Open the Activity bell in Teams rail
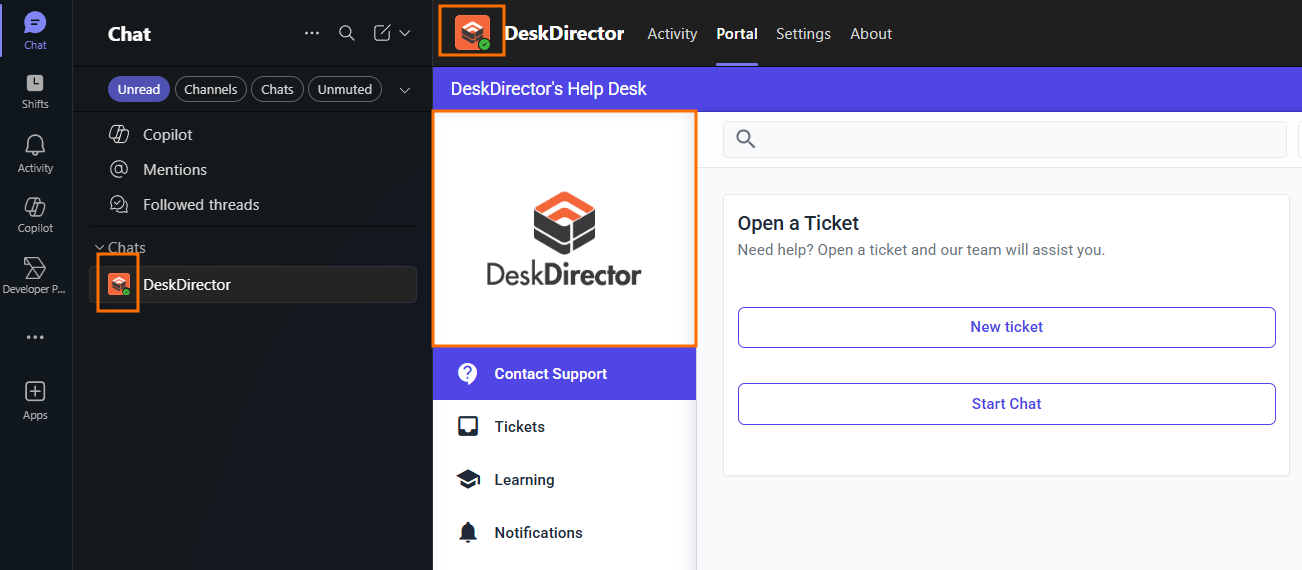Viewport: 1302px width, 570px height. click(x=35, y=154)
